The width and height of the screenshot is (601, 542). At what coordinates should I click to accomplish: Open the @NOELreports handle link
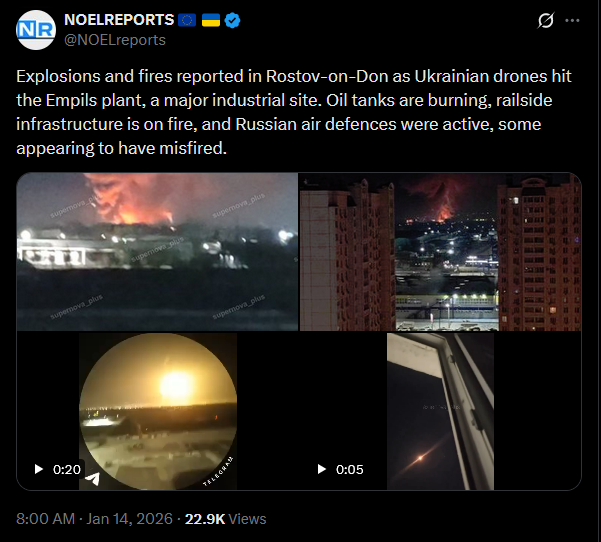click(x=115, y=40)
